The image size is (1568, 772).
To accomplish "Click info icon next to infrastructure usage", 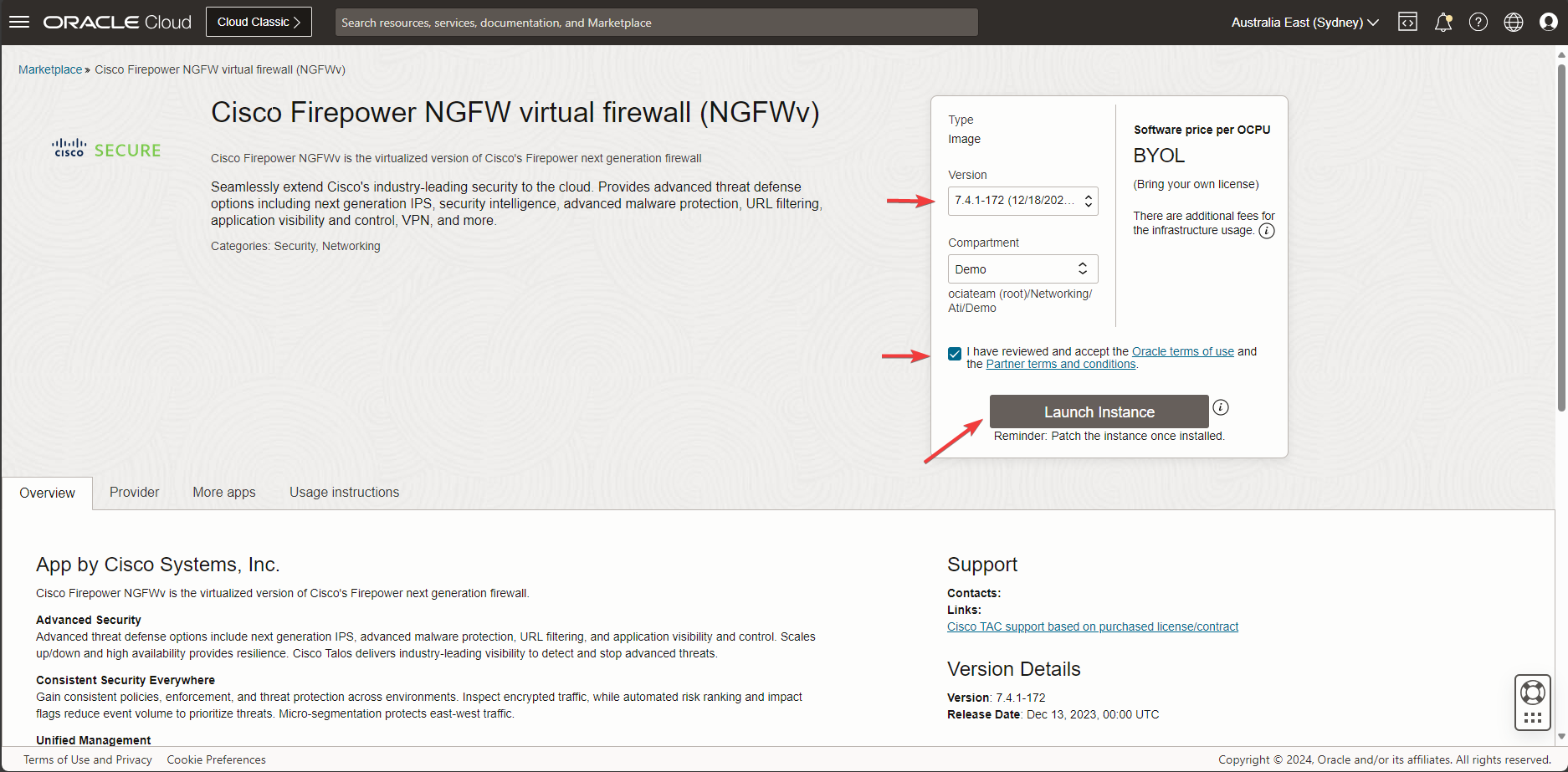I will (1267, 231).
